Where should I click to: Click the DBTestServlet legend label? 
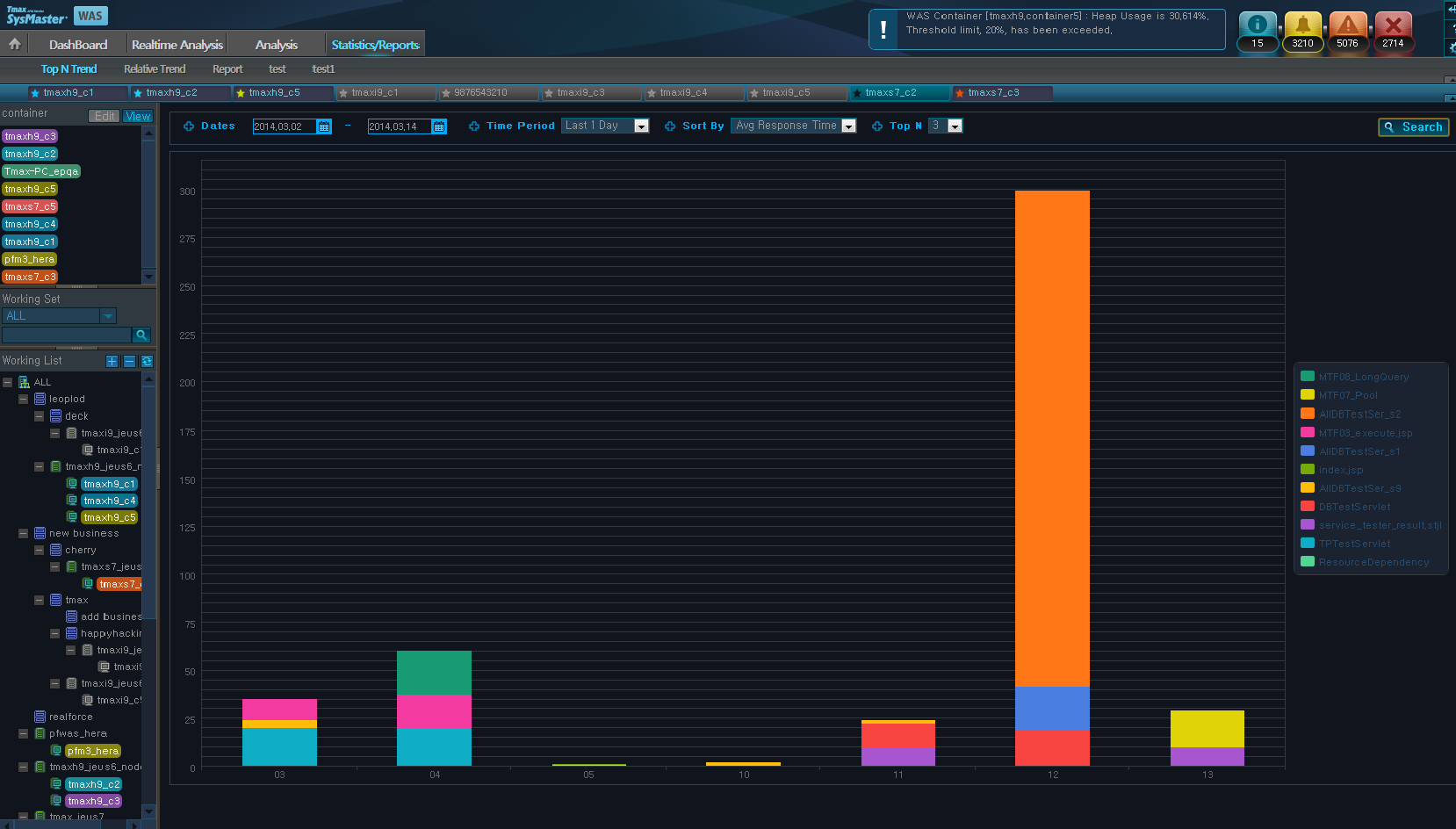tap(1355, 507)
